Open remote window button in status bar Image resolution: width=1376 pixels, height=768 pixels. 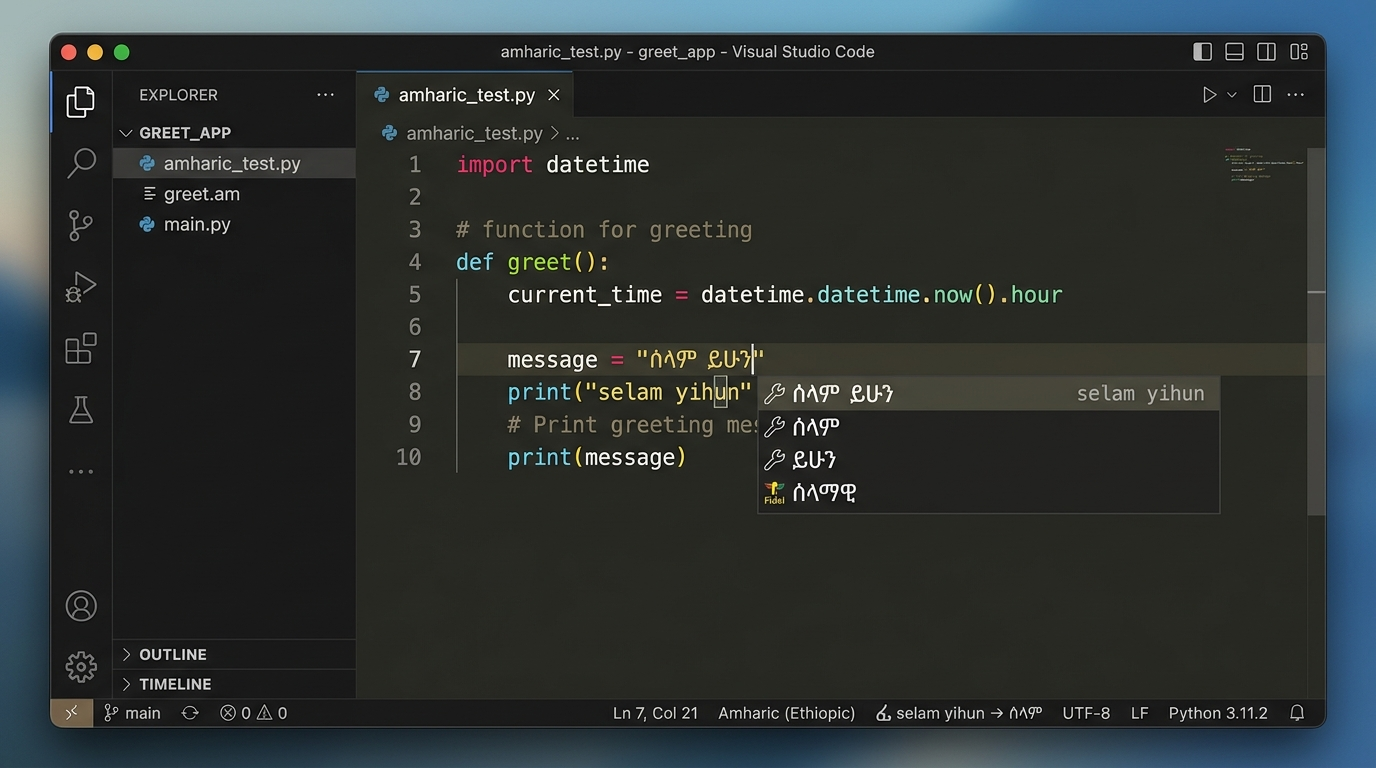click(72, 713)
